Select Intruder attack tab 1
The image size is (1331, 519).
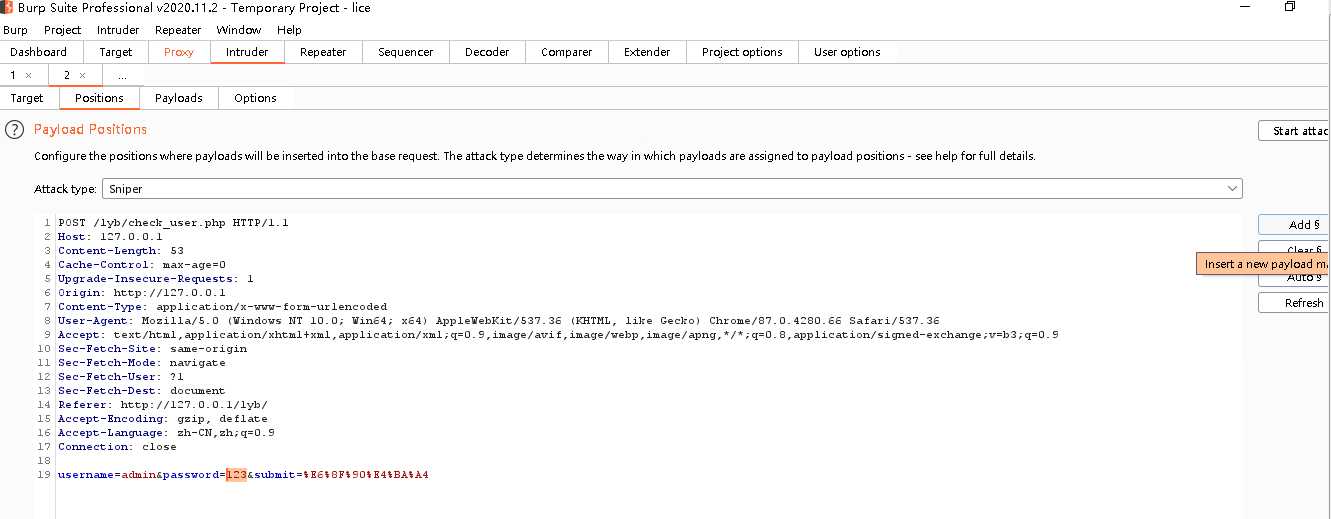tap(13, 76)
